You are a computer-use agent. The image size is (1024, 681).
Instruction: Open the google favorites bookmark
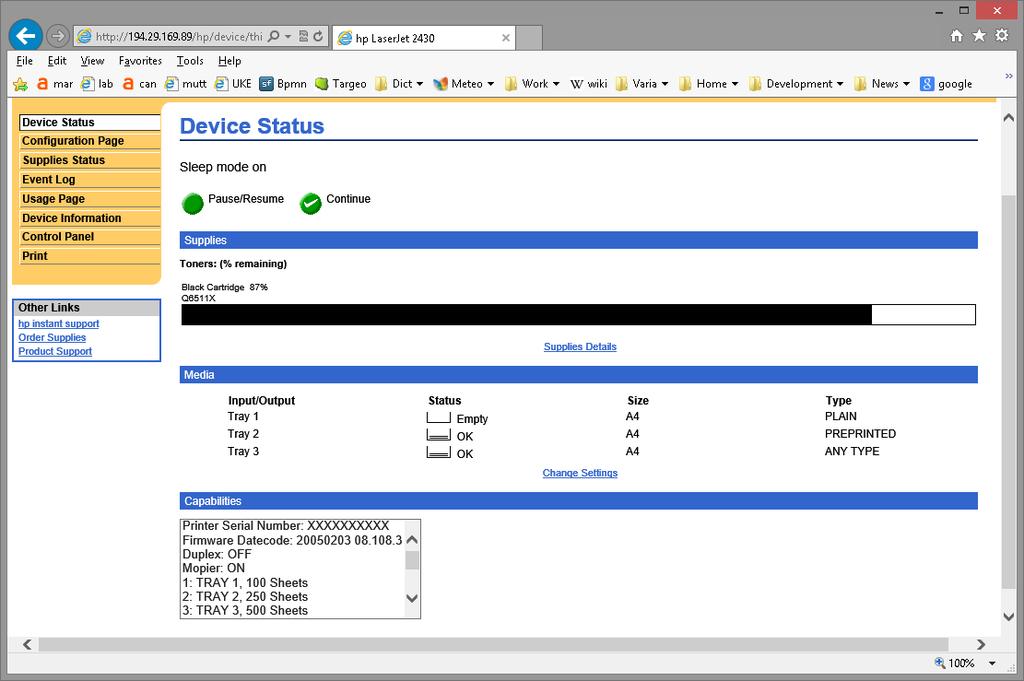pos(946,84)
